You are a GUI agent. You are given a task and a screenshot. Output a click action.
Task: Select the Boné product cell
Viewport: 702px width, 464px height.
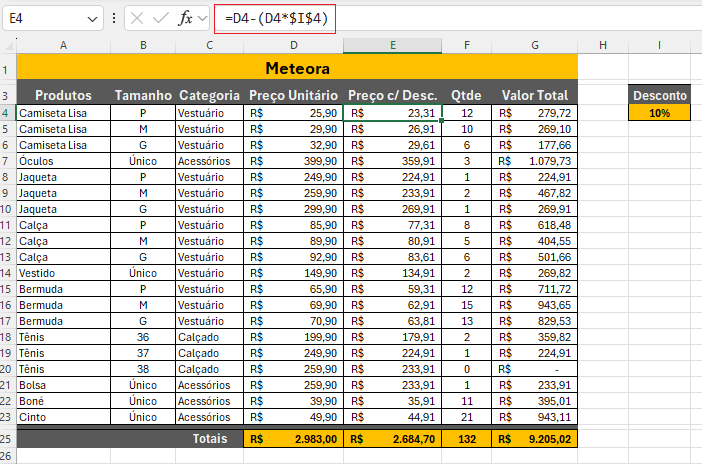(63, 401)
